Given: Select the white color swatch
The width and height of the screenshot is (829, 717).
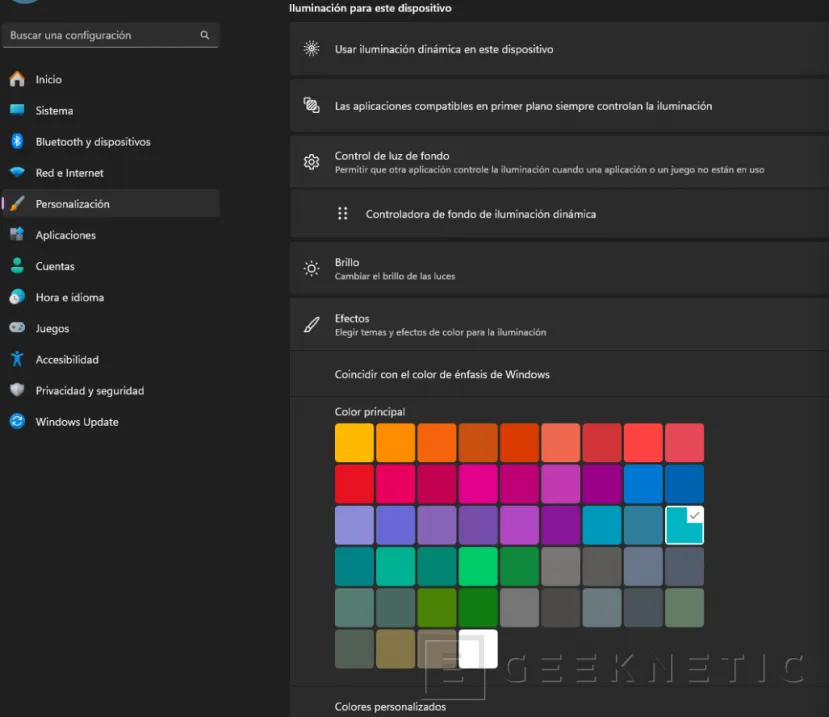Looking at the screenshot, I should [x=478, y=648].
